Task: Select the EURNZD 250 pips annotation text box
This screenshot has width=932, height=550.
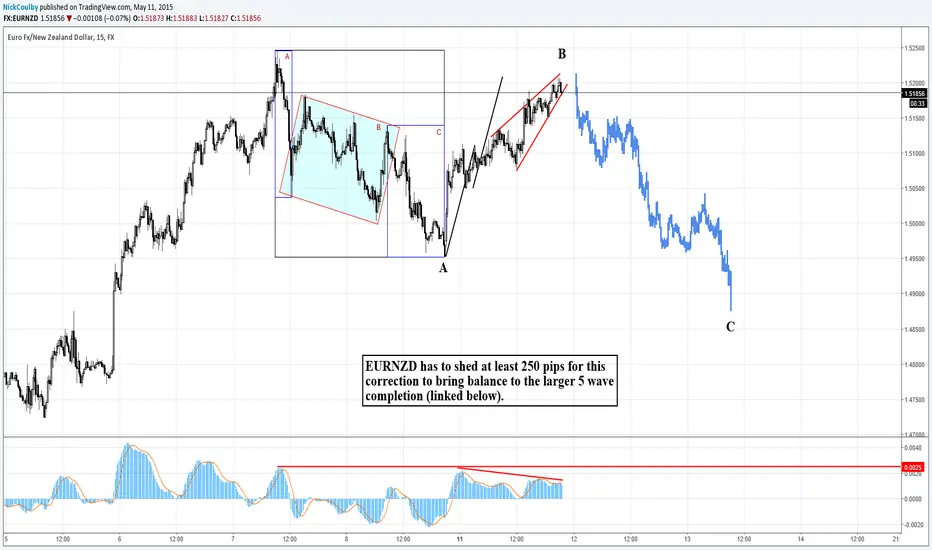Action: [490, 381]
